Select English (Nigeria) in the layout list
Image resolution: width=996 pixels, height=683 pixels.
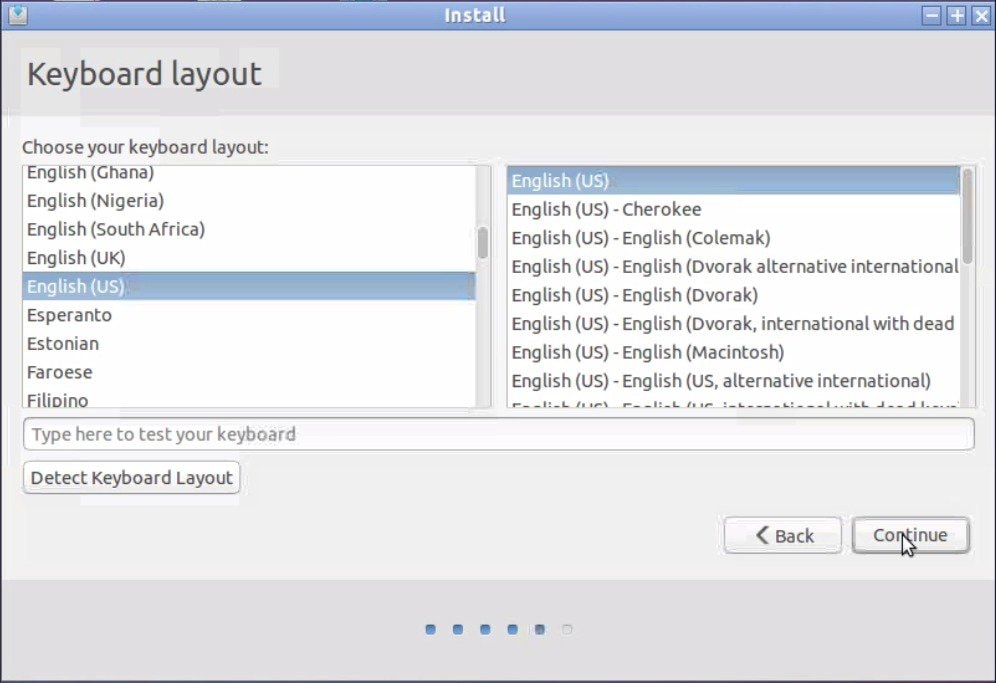point(248,200)
